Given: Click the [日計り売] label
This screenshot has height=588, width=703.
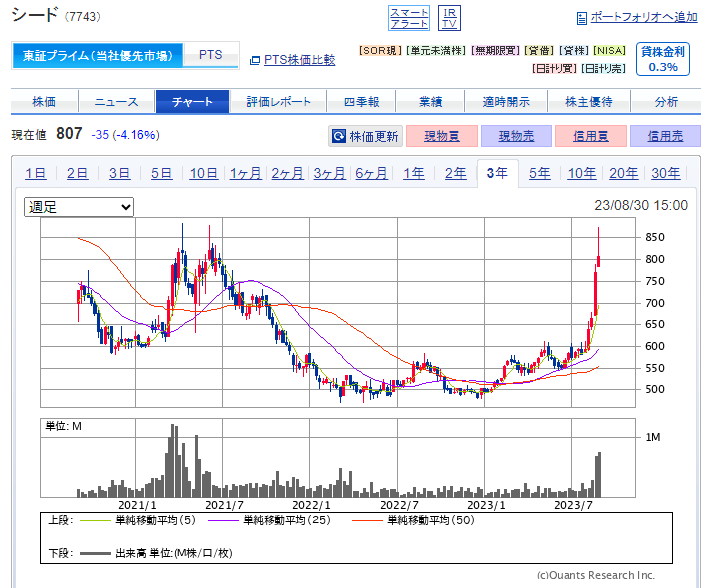Looking at the screenshot, I should click(603, 69).
